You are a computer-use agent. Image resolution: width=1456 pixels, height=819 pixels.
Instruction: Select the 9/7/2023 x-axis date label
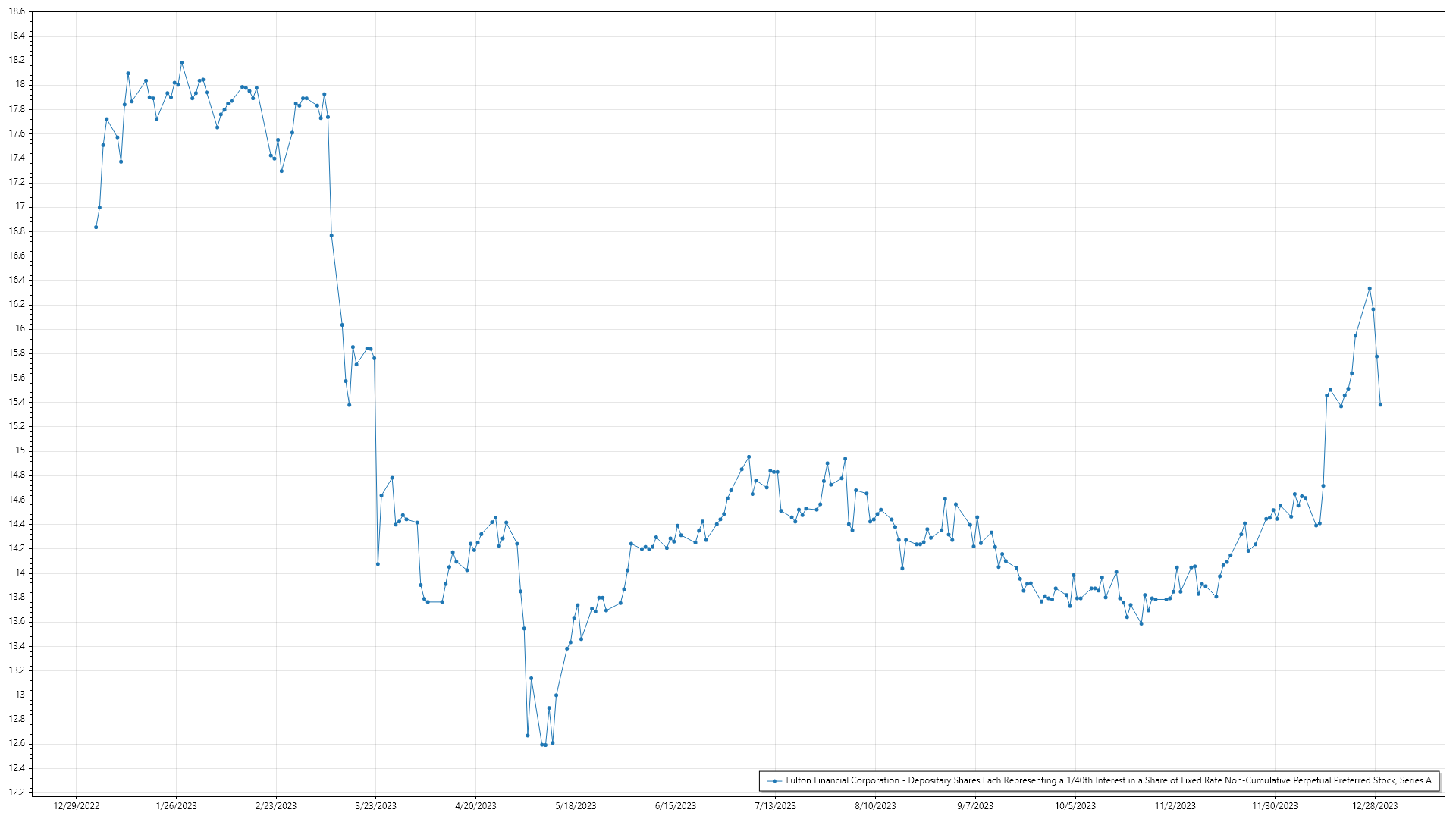(975, 806)
